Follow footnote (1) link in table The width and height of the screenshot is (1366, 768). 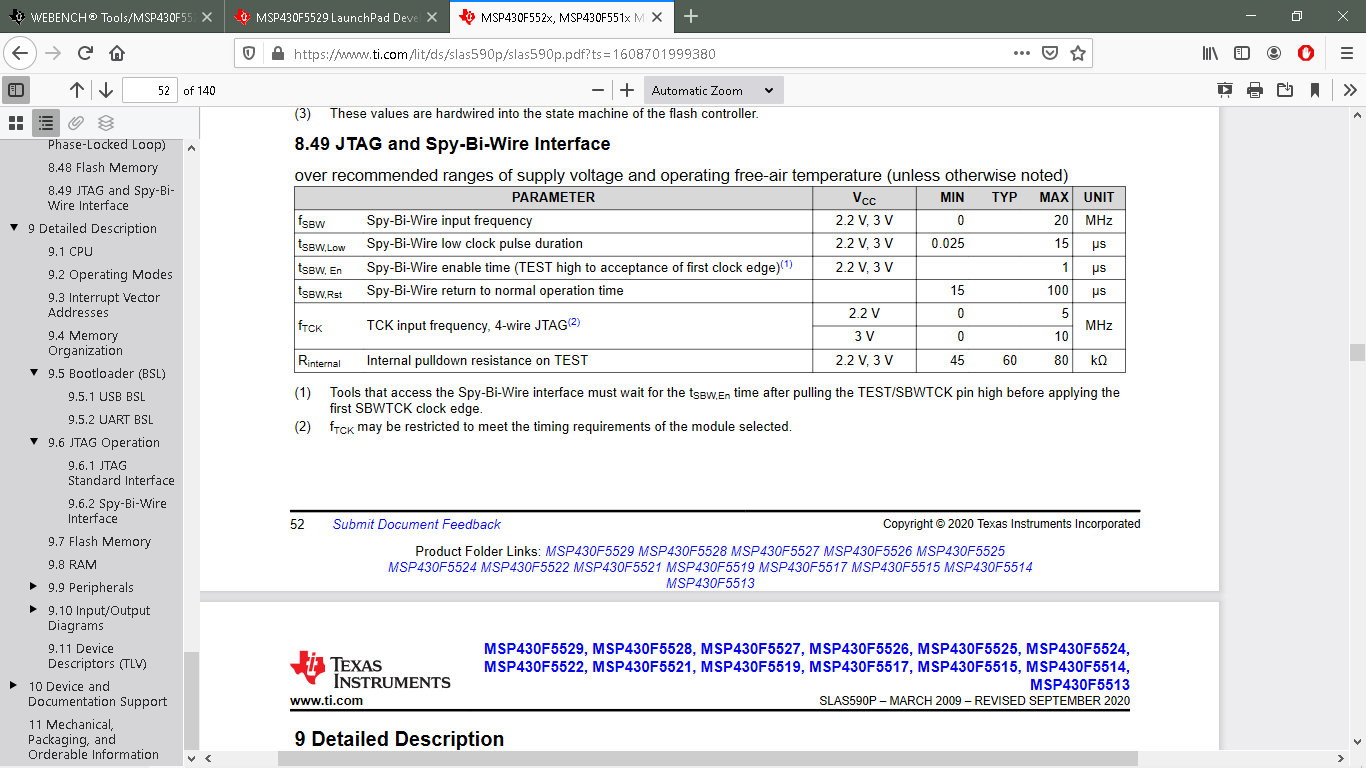pos(787,265)
